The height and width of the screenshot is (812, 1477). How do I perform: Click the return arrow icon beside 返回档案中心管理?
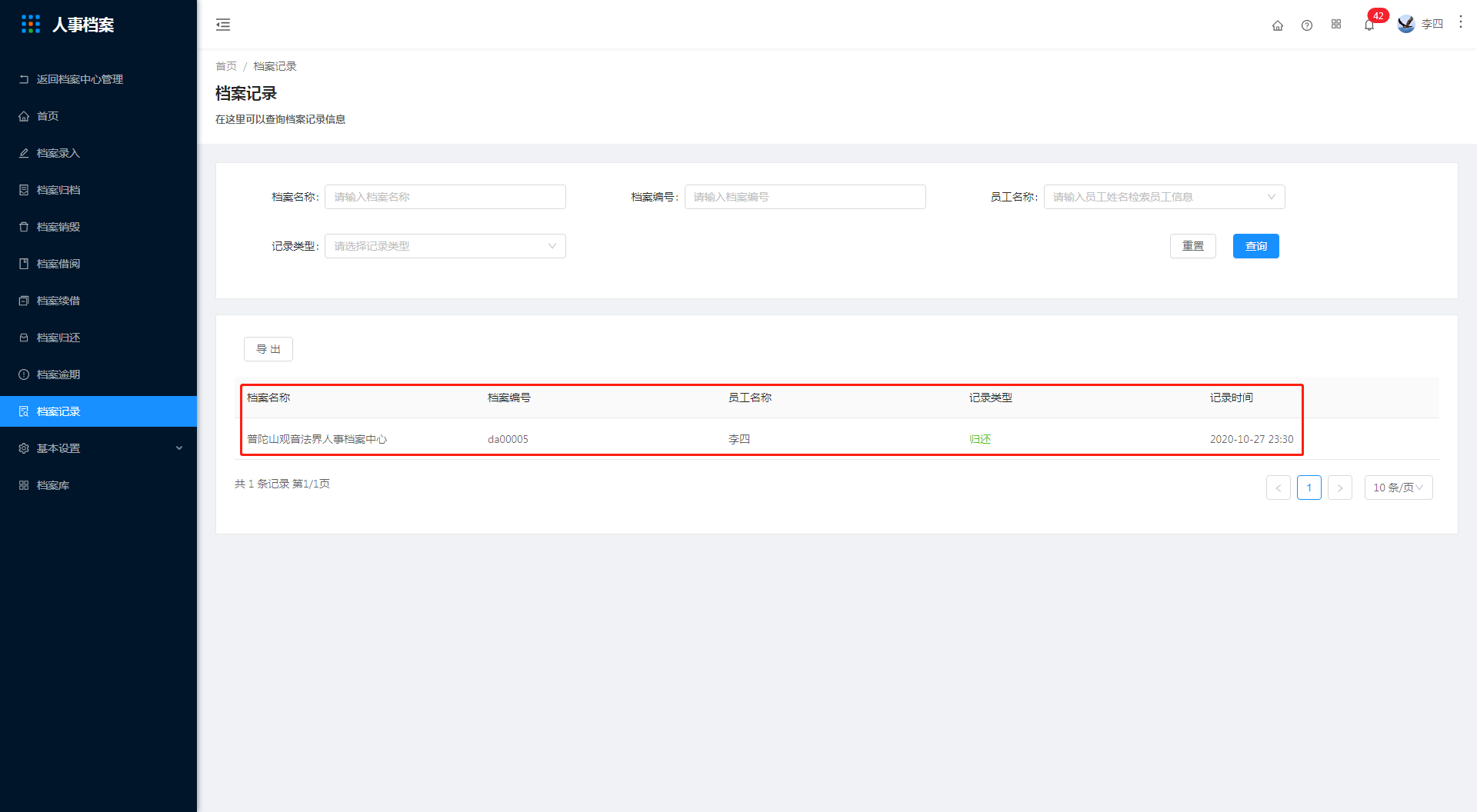(x=24, y=79)
